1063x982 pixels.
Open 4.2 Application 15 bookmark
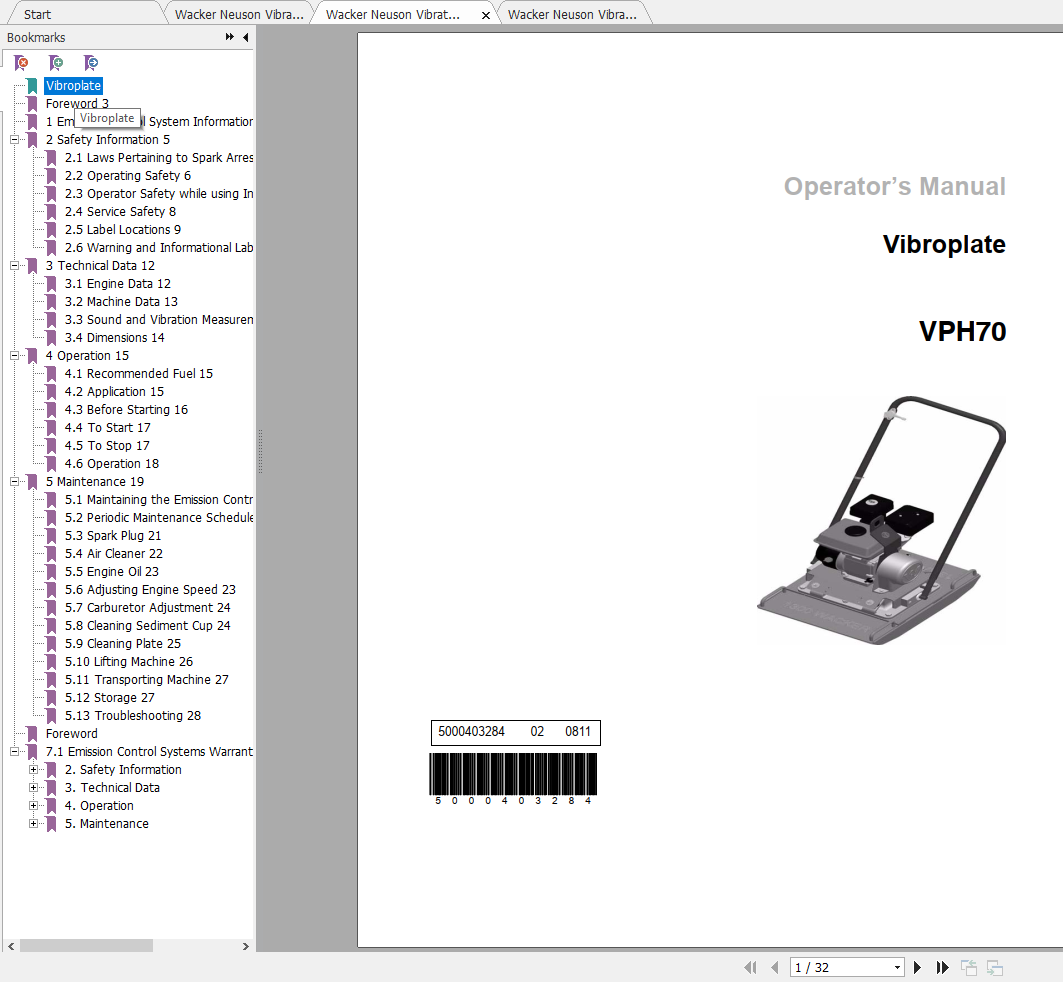[x=114, y=392]
